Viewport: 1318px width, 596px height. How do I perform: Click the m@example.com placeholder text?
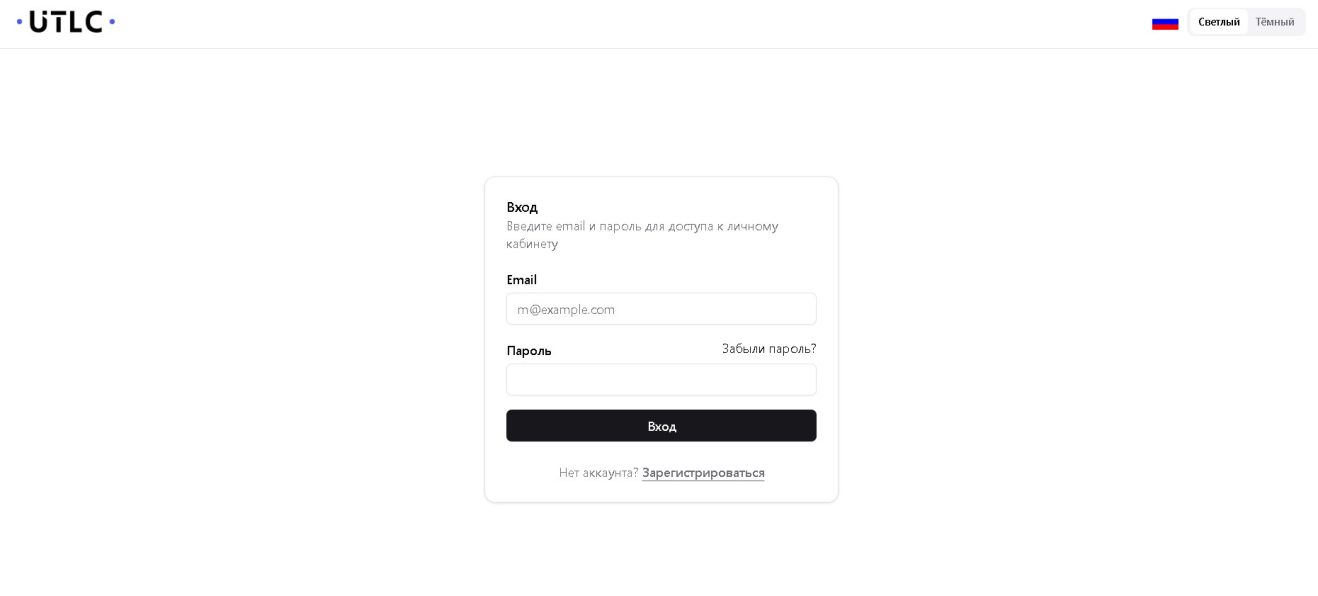(x=566, y=310)
